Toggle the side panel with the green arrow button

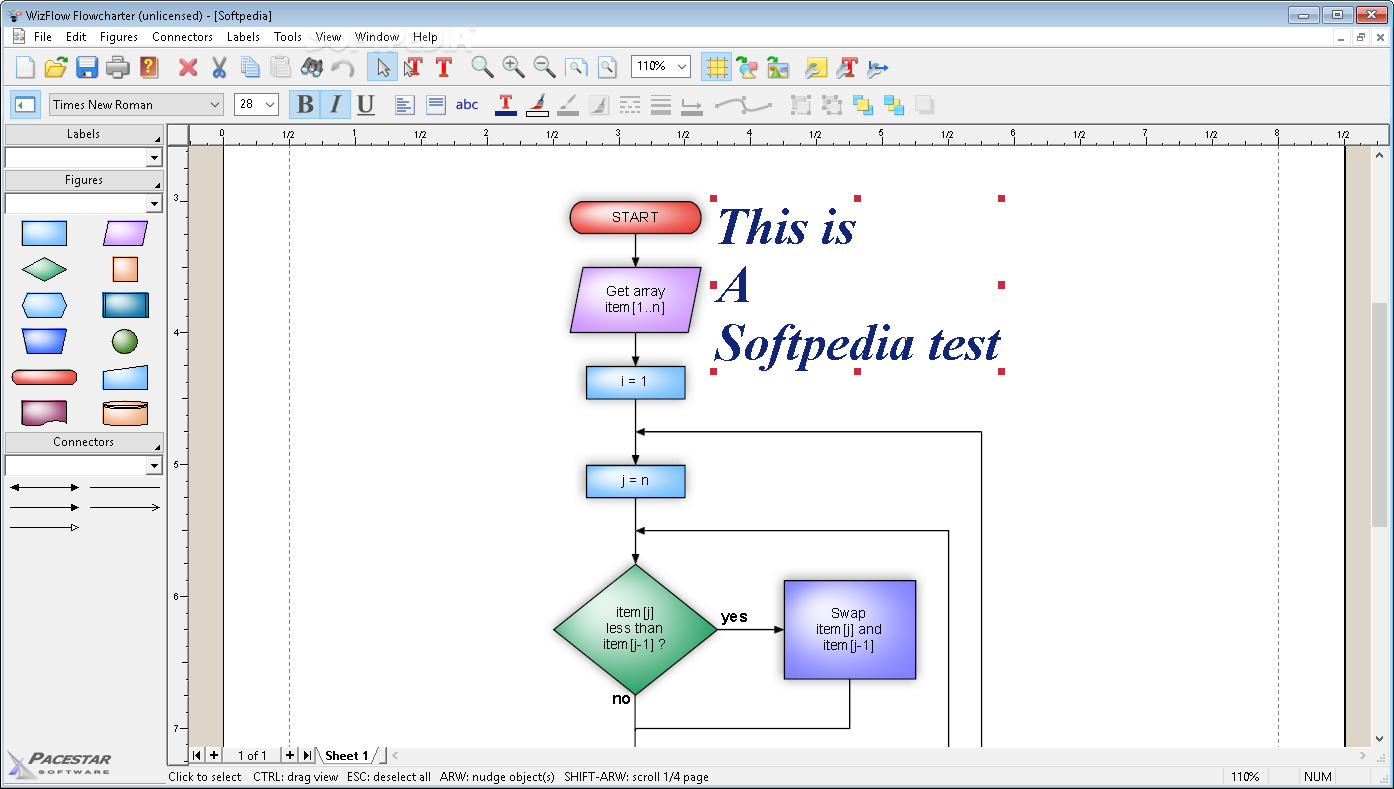(x=26, y=105)
